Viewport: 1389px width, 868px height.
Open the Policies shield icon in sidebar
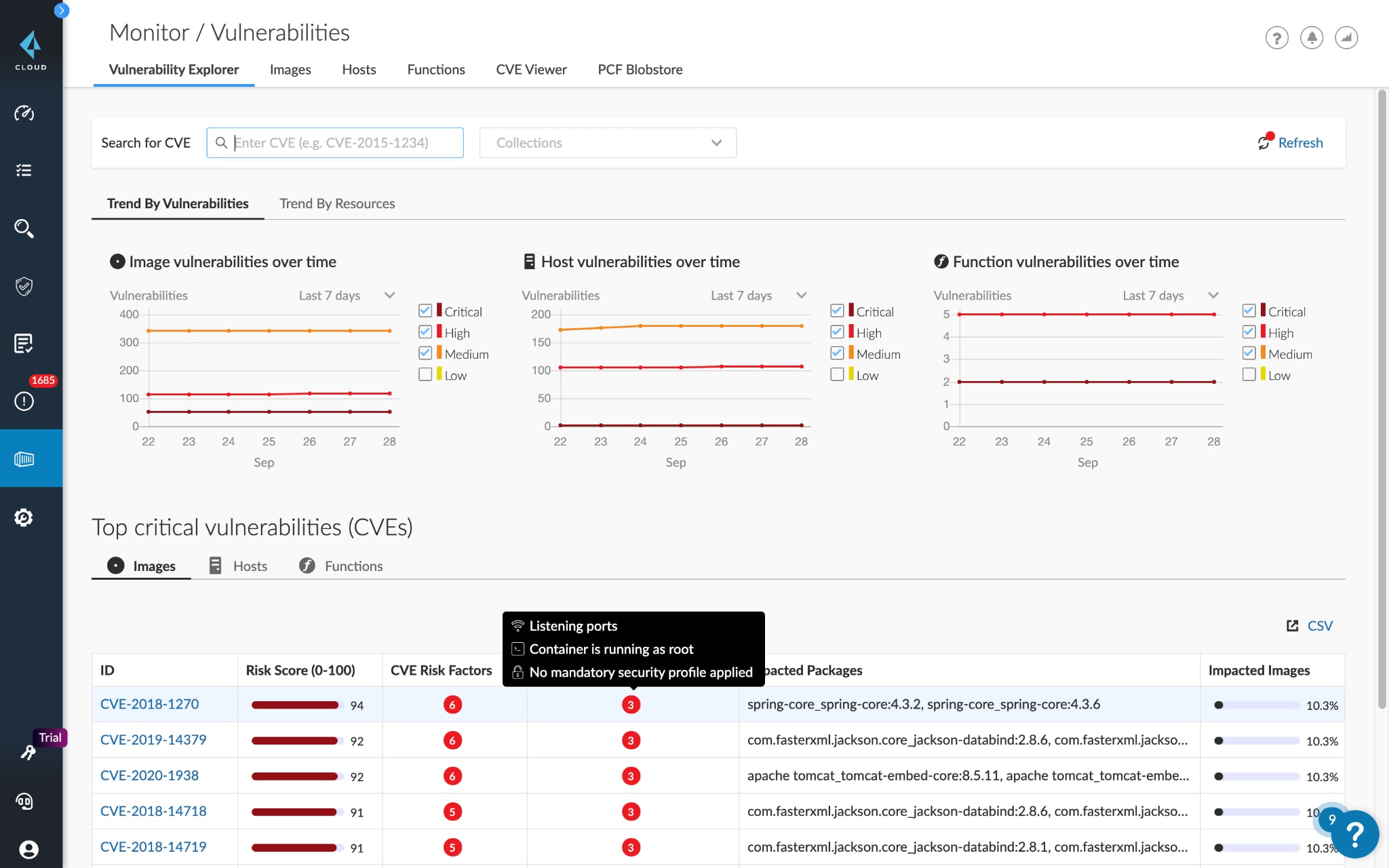coord(24,286)
